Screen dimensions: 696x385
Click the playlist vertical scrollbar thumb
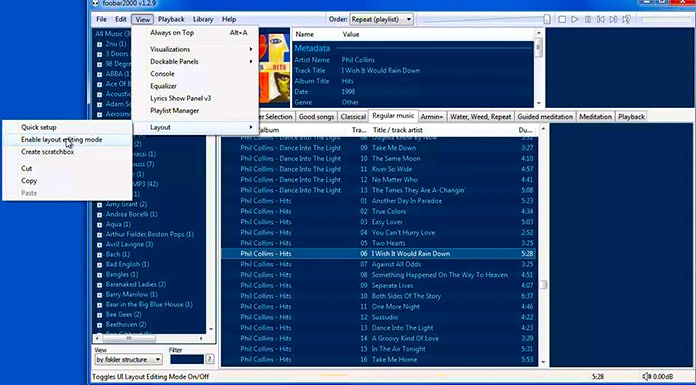543,285
